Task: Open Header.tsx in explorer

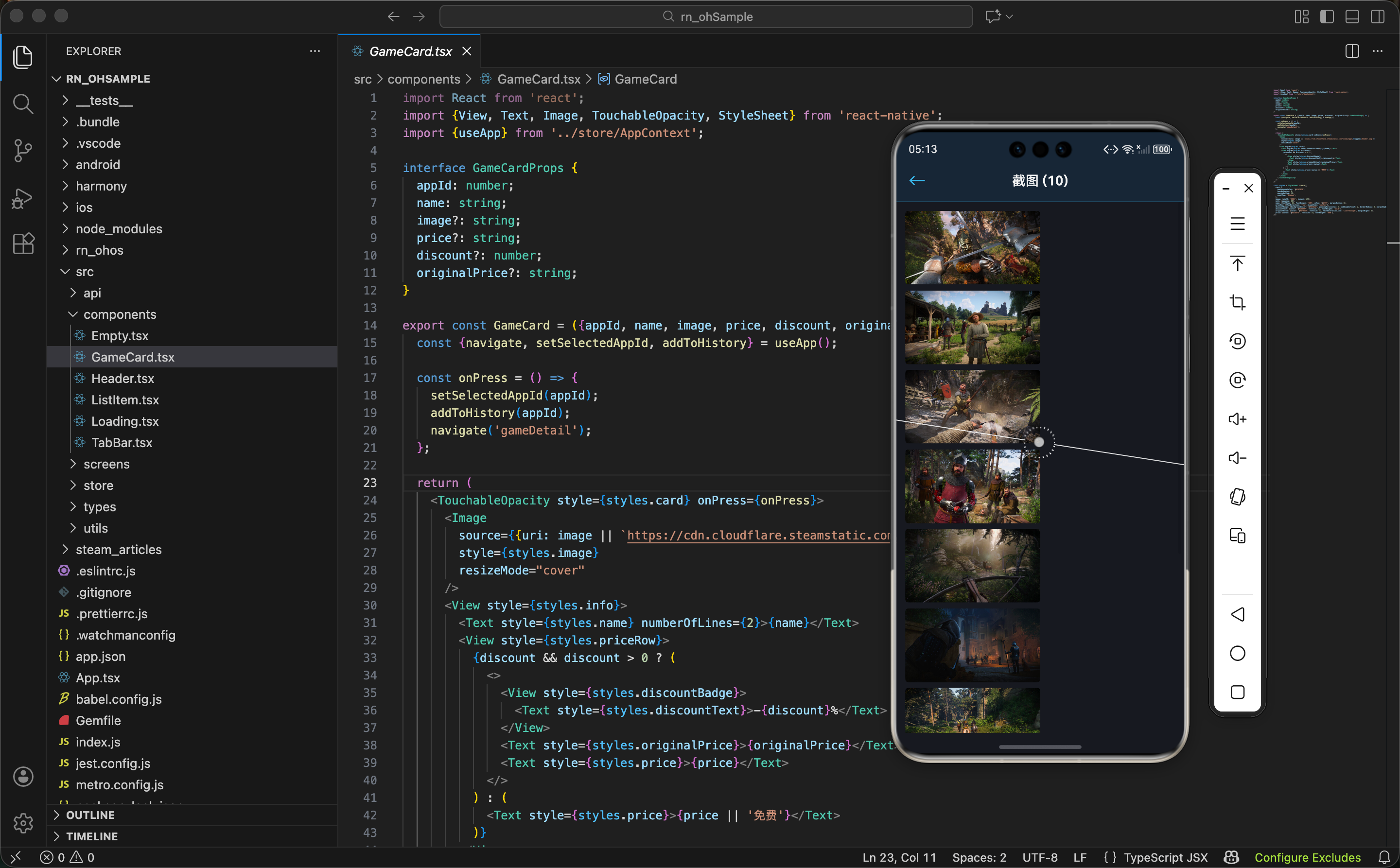Action: pos(122,378)
